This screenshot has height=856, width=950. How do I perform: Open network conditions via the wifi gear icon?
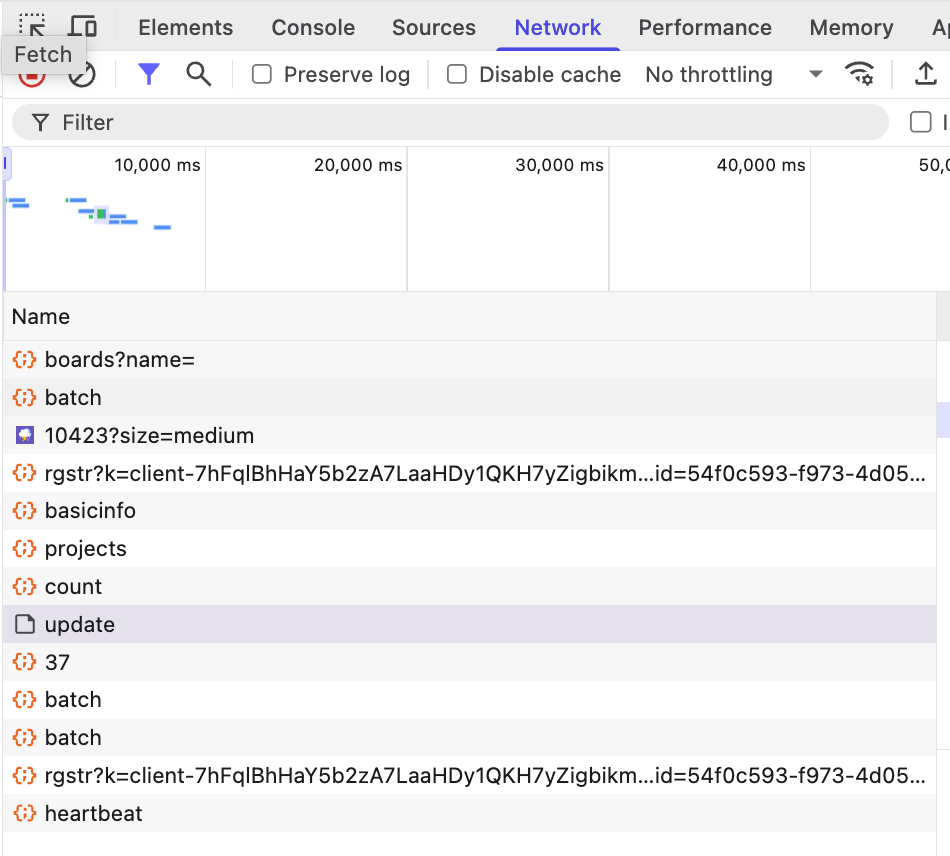tap(862, 74)
